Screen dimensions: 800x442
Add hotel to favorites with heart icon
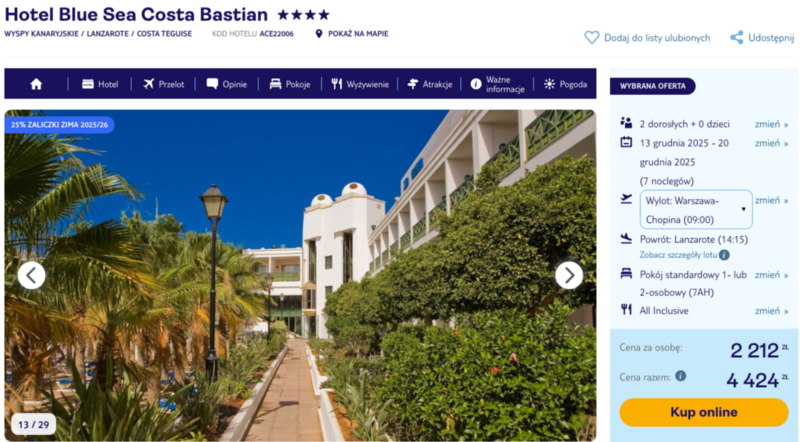(591, 38)
